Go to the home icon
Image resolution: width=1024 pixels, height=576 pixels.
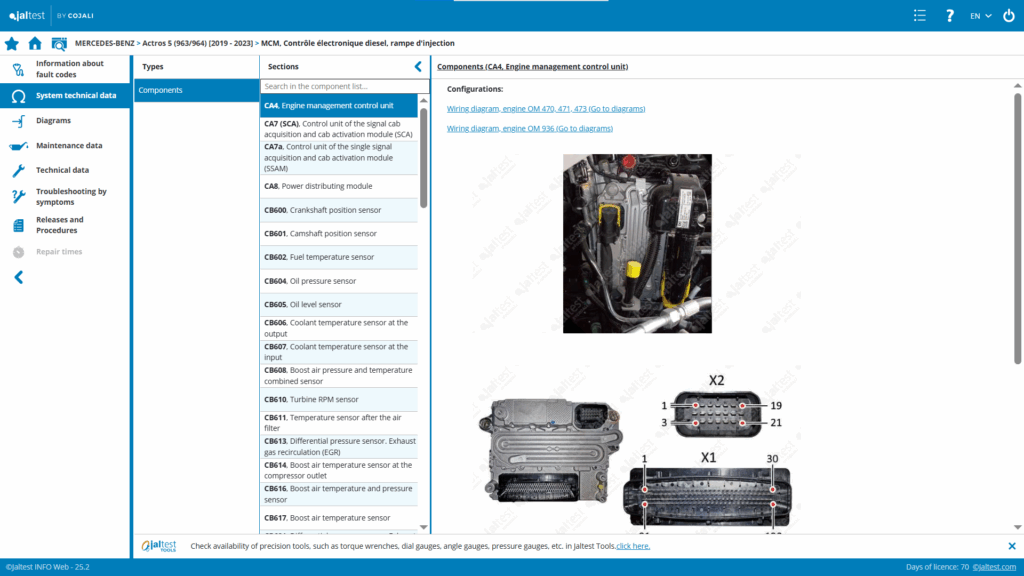coord(35,44)
